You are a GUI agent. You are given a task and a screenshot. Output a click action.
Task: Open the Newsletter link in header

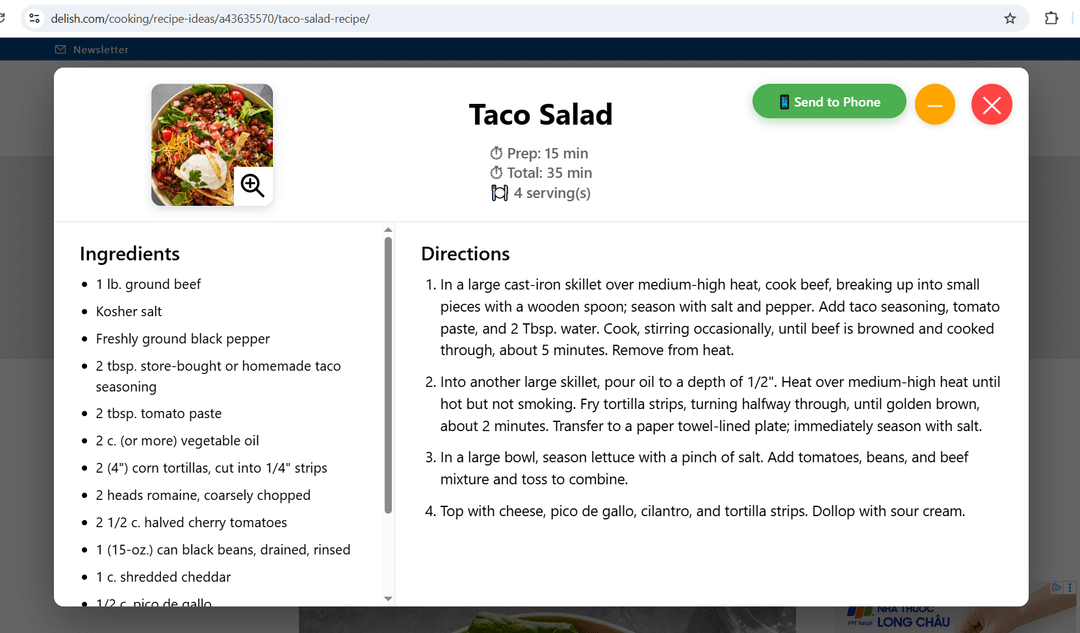pyautogui.click(x=100, y=49)
